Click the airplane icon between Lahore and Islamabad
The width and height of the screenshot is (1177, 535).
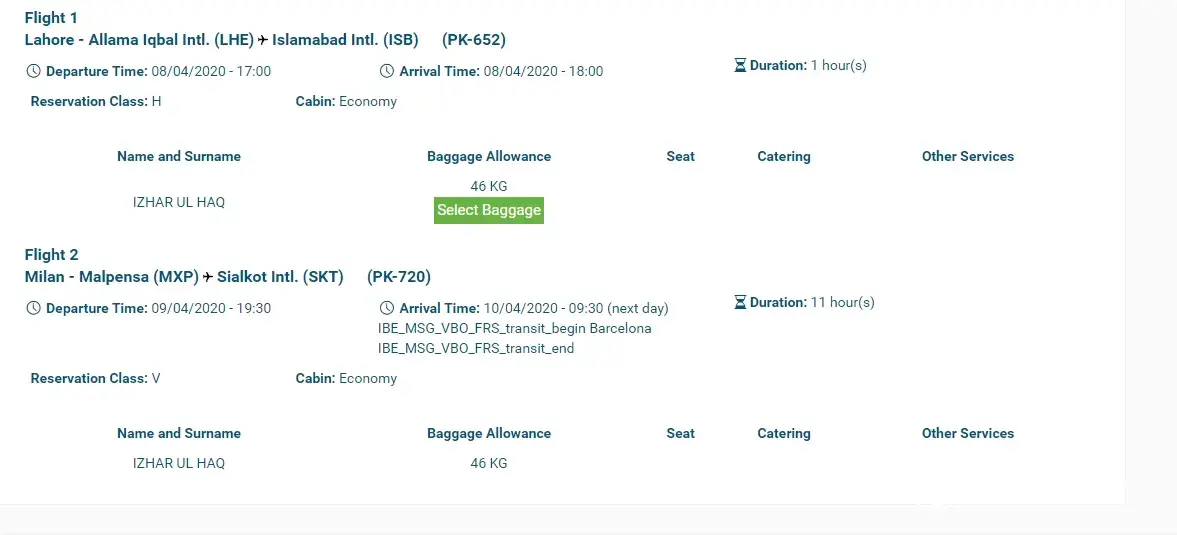263,41
